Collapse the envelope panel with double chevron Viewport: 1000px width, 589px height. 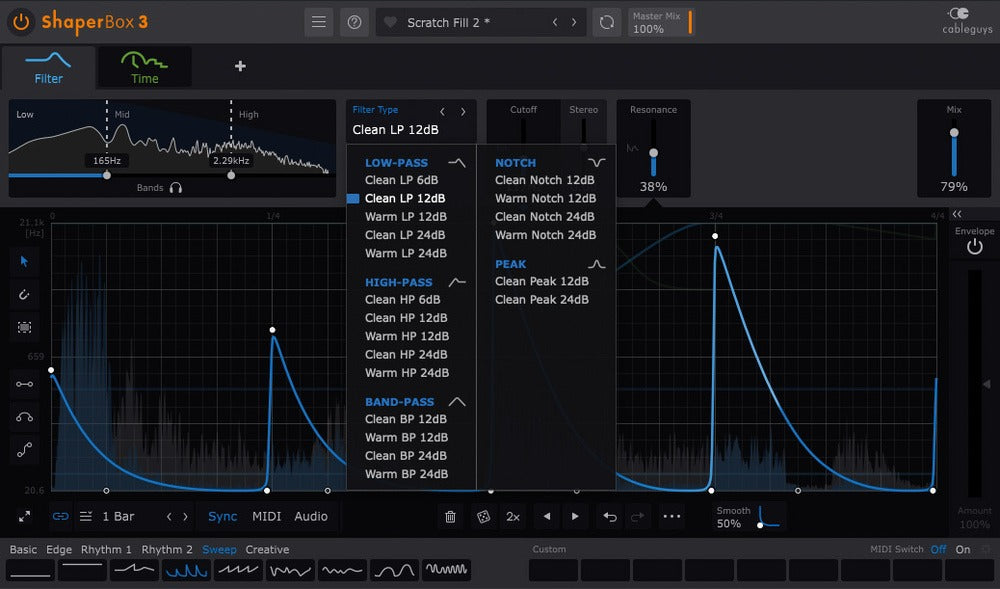click(x=957, y=214)
